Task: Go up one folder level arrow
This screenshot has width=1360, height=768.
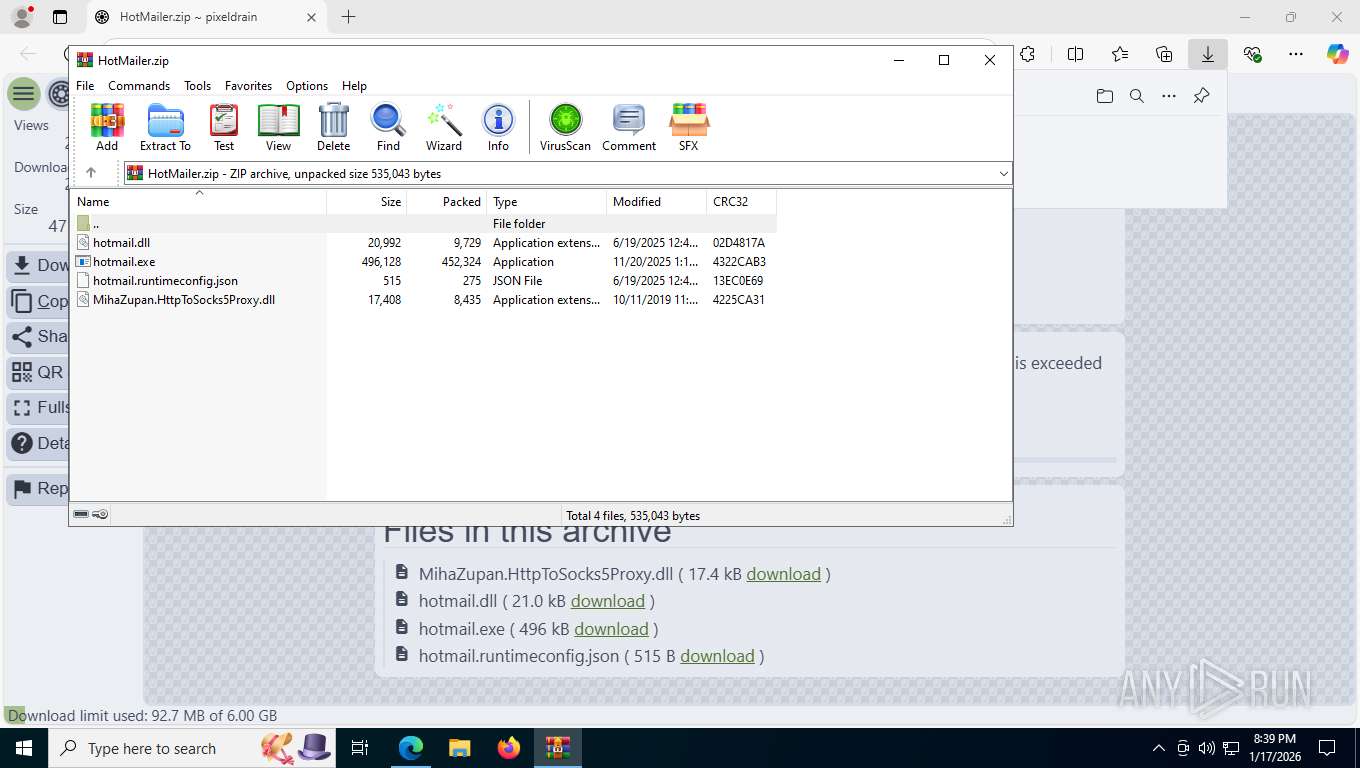Action: tap(91, 173)
